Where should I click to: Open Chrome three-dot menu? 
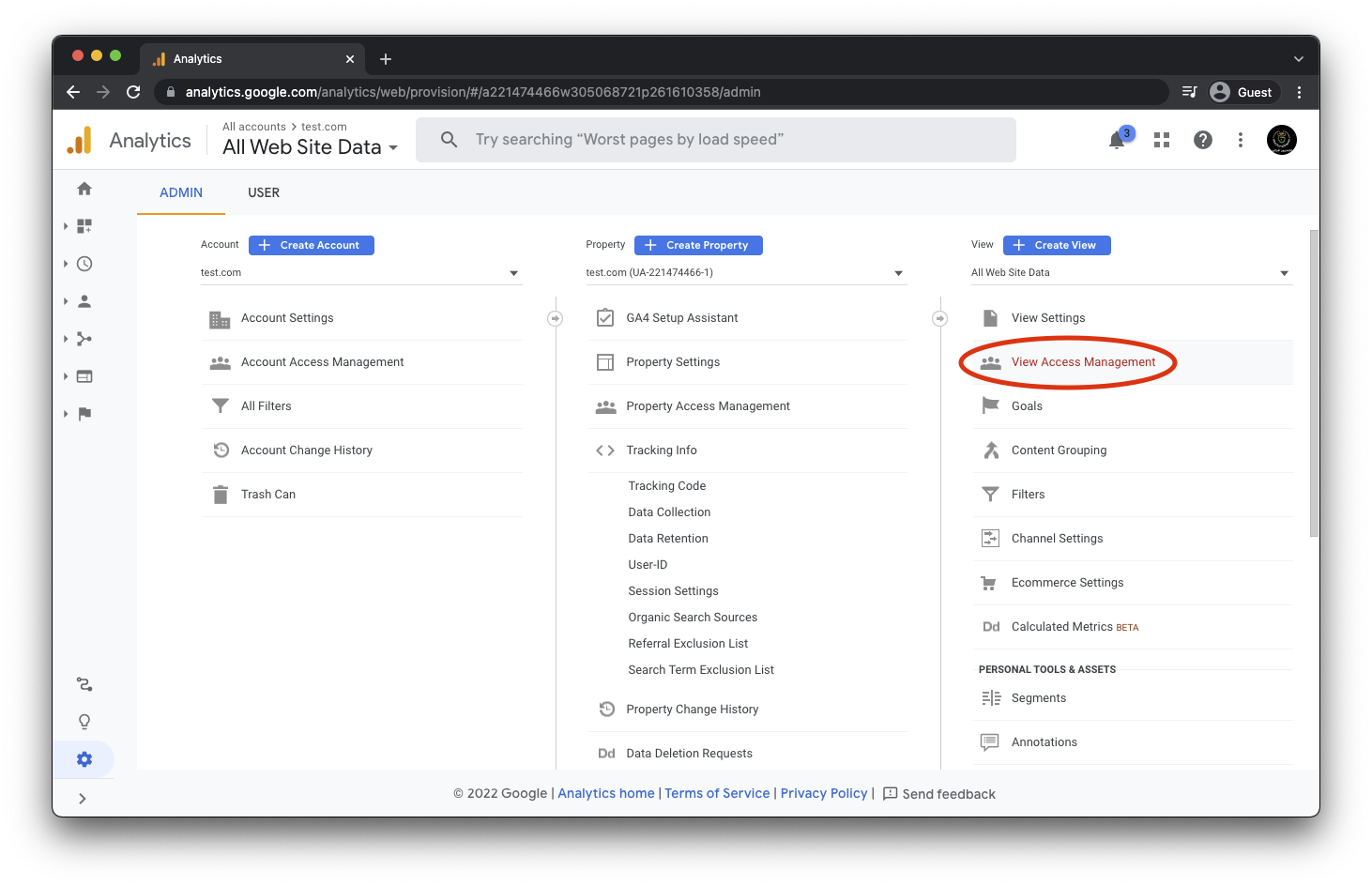[x=1299, y=92]
